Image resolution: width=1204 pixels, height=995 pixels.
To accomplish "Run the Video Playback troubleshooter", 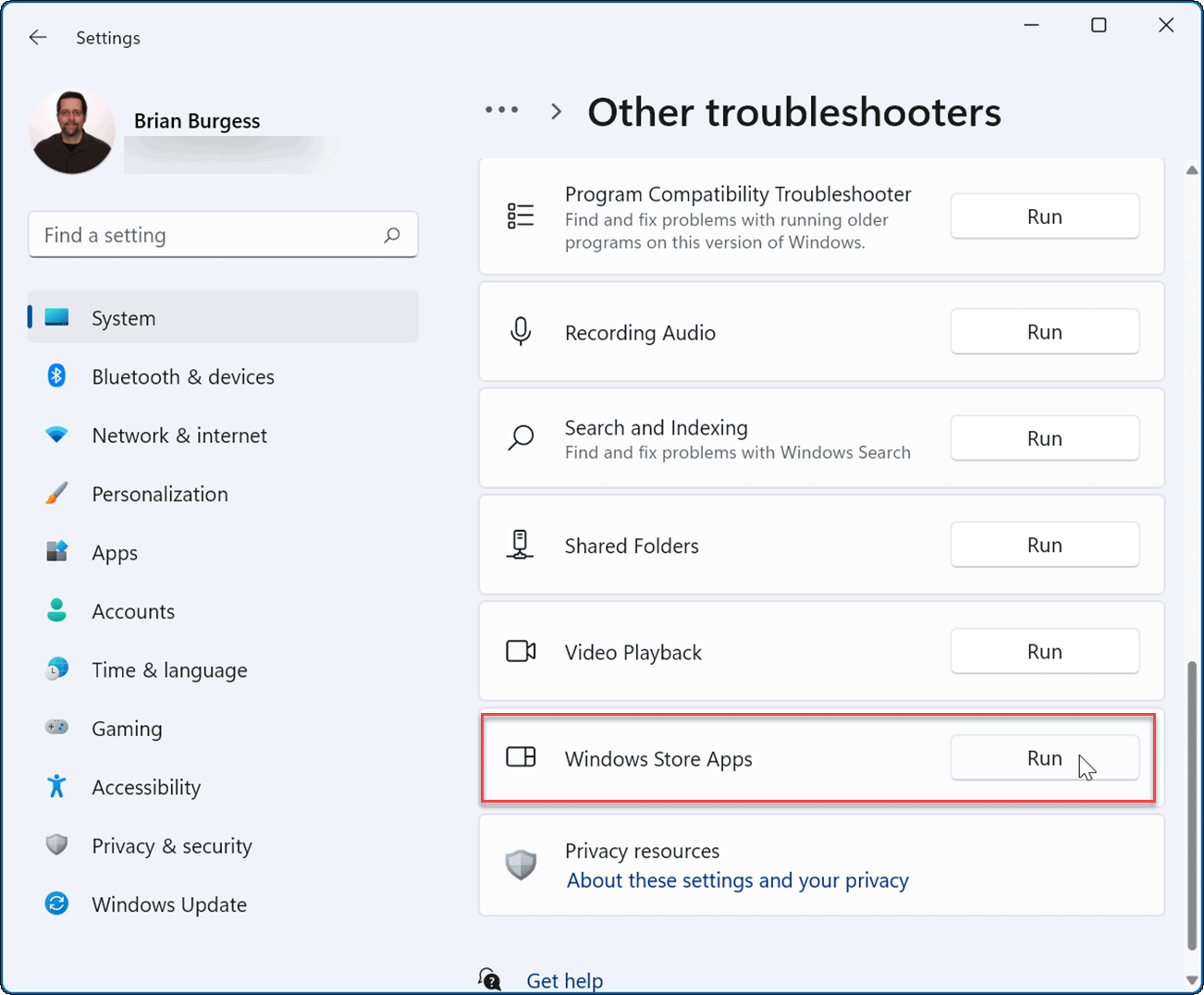I will tap(1044, 651).
